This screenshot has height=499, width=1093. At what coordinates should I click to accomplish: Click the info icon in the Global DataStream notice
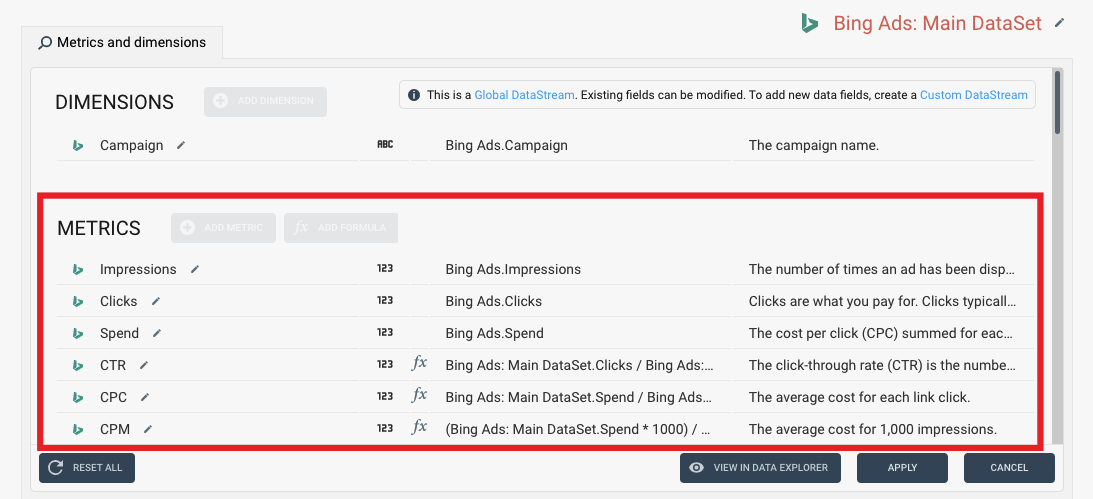(414, 95)
